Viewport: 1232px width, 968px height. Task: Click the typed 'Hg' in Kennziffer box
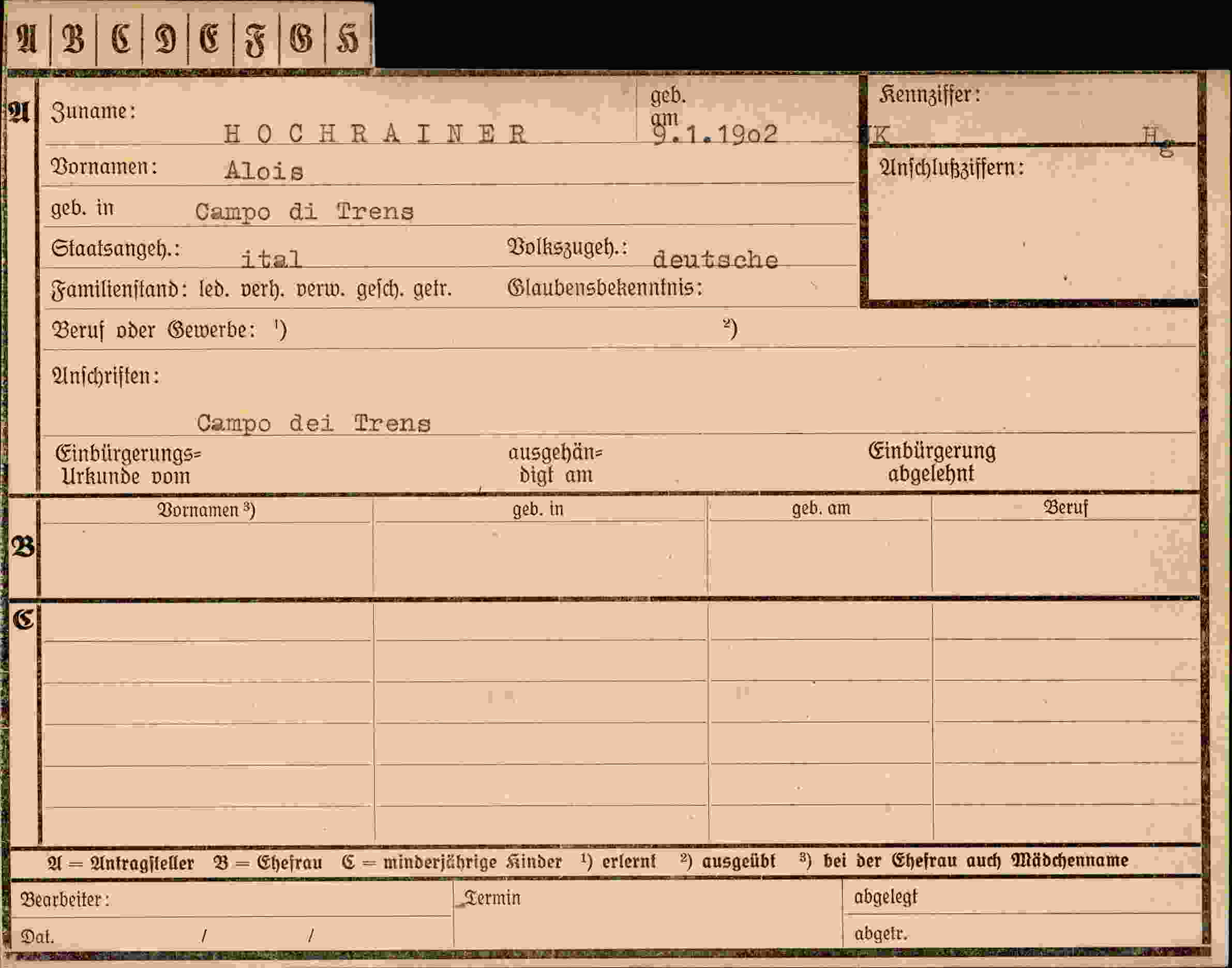pyautogui.click(x=1158, y=140)
